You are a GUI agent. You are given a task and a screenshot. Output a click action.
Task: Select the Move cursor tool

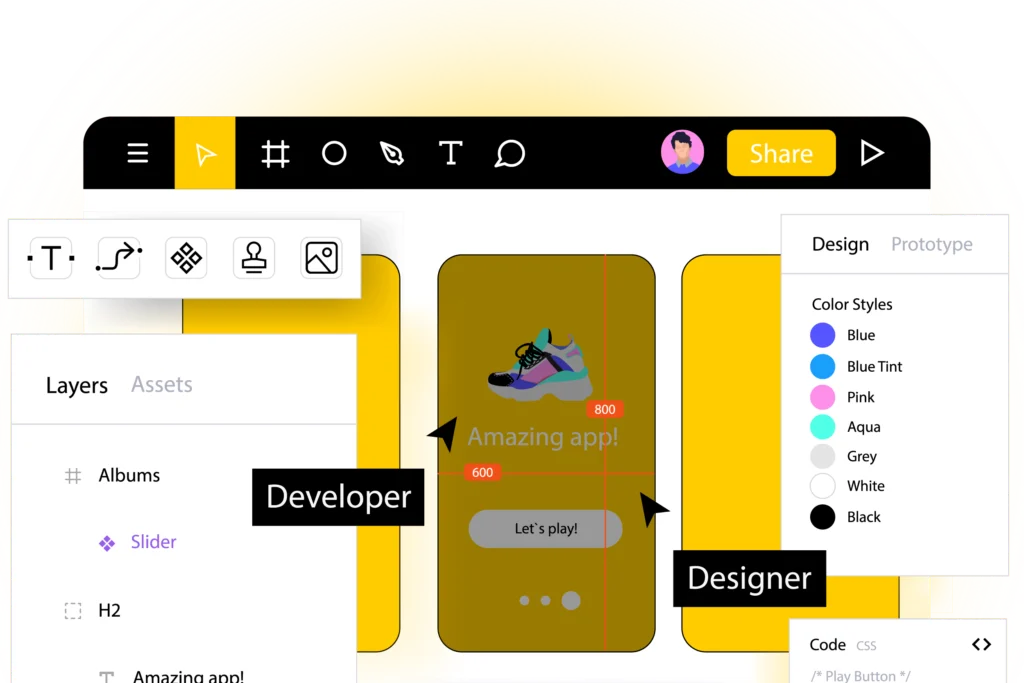[205, 153]
